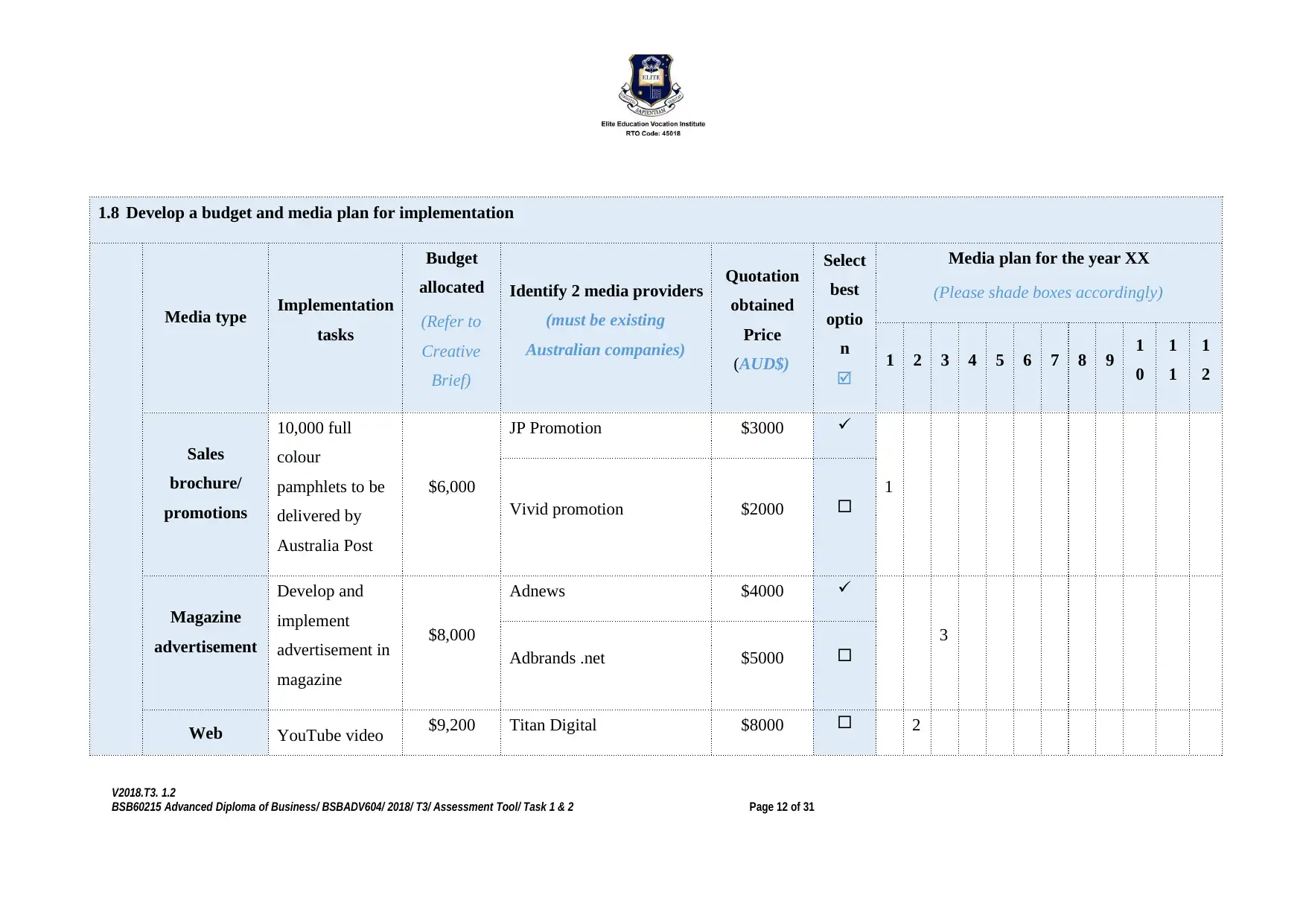Tick the checkbox for Vivid promotion

click(844, 506)
